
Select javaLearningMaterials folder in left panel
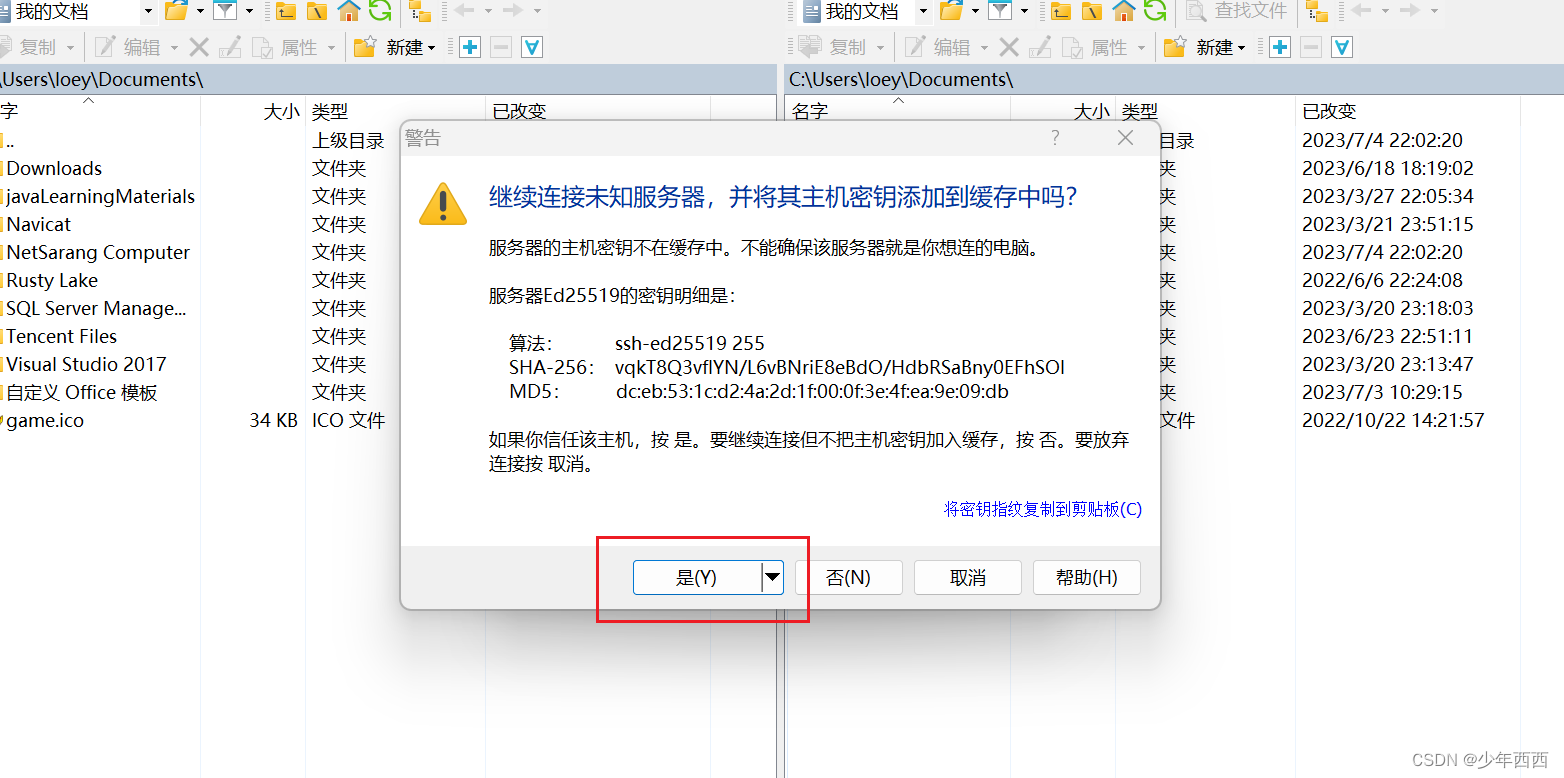click(100, 196)
